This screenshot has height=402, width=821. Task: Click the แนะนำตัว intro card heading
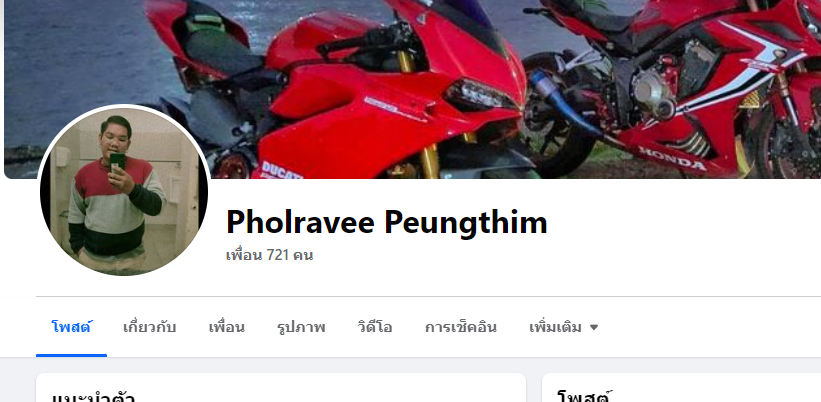pyautogui.click(x=94, y=397)
